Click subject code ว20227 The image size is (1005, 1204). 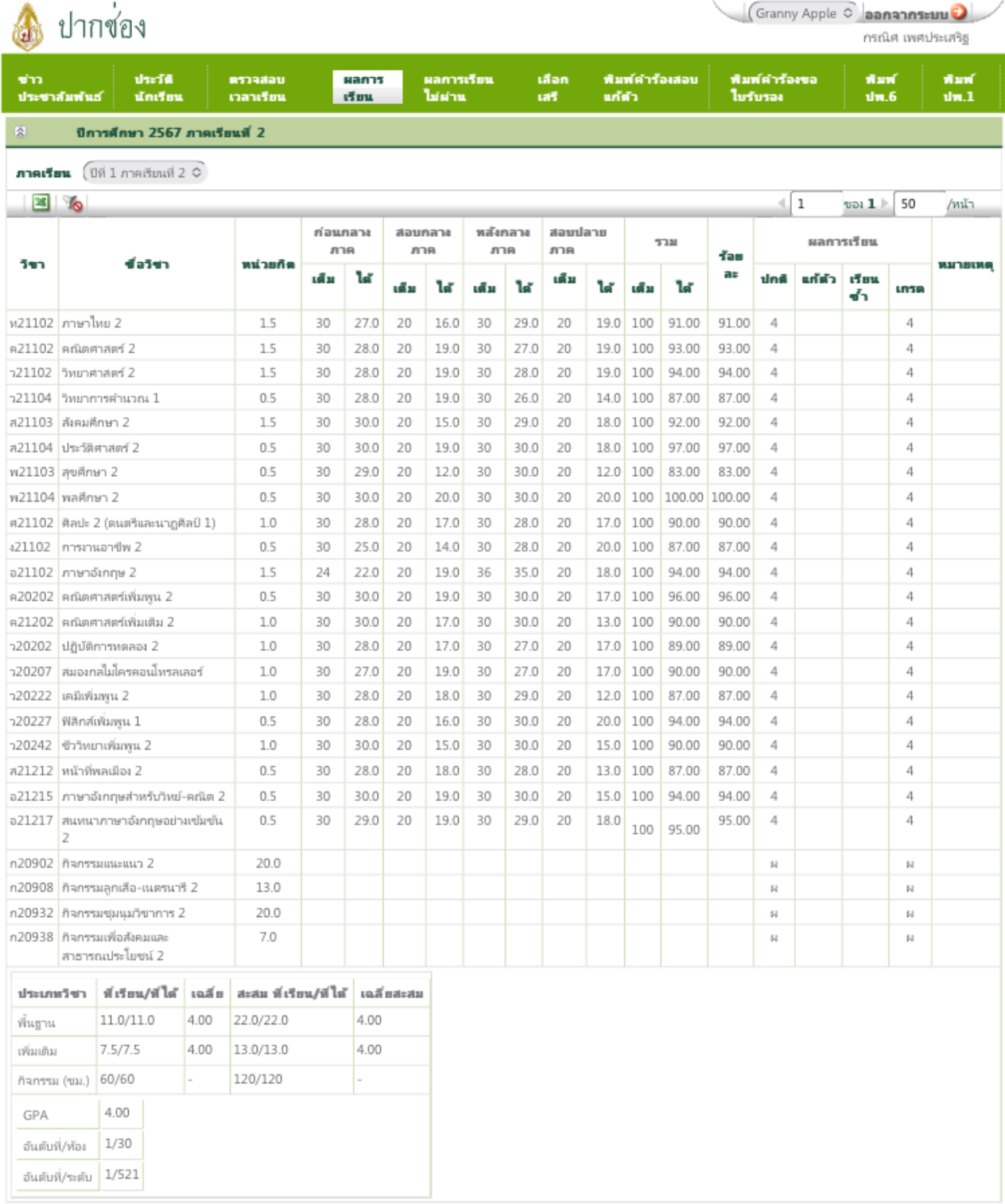point(31,721)
